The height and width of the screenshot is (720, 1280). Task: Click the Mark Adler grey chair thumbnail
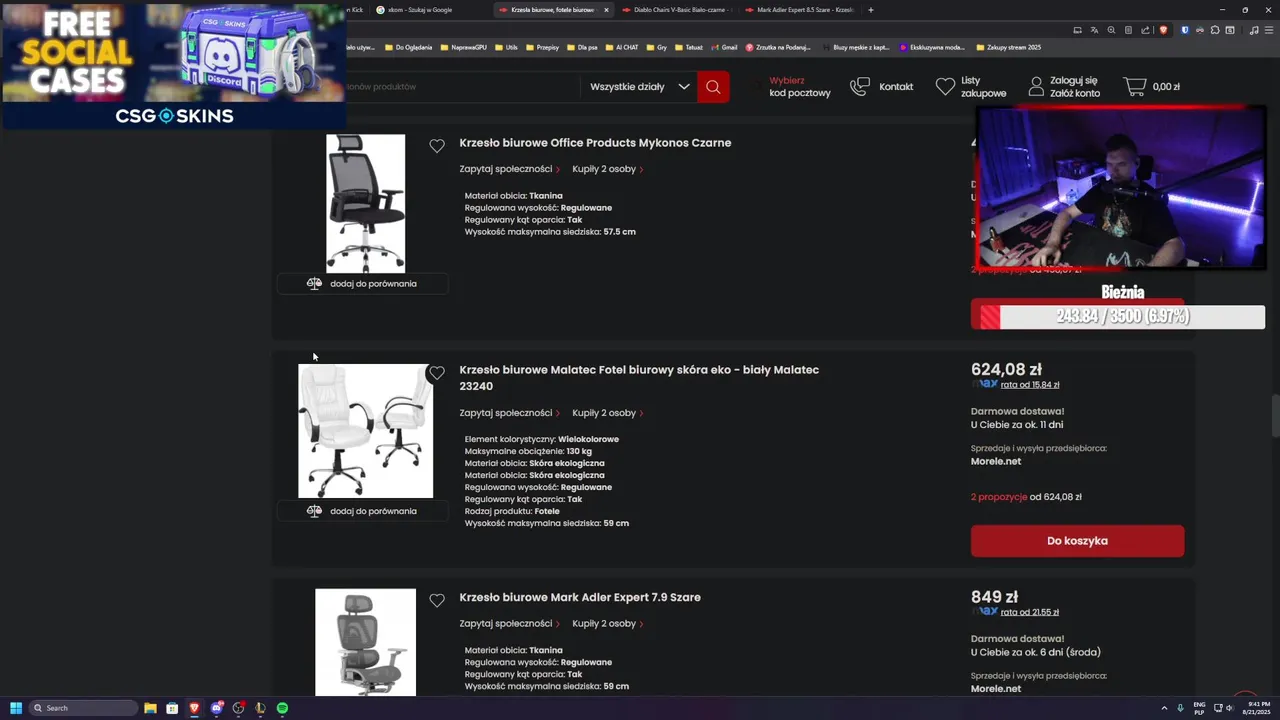click(366, 642)
